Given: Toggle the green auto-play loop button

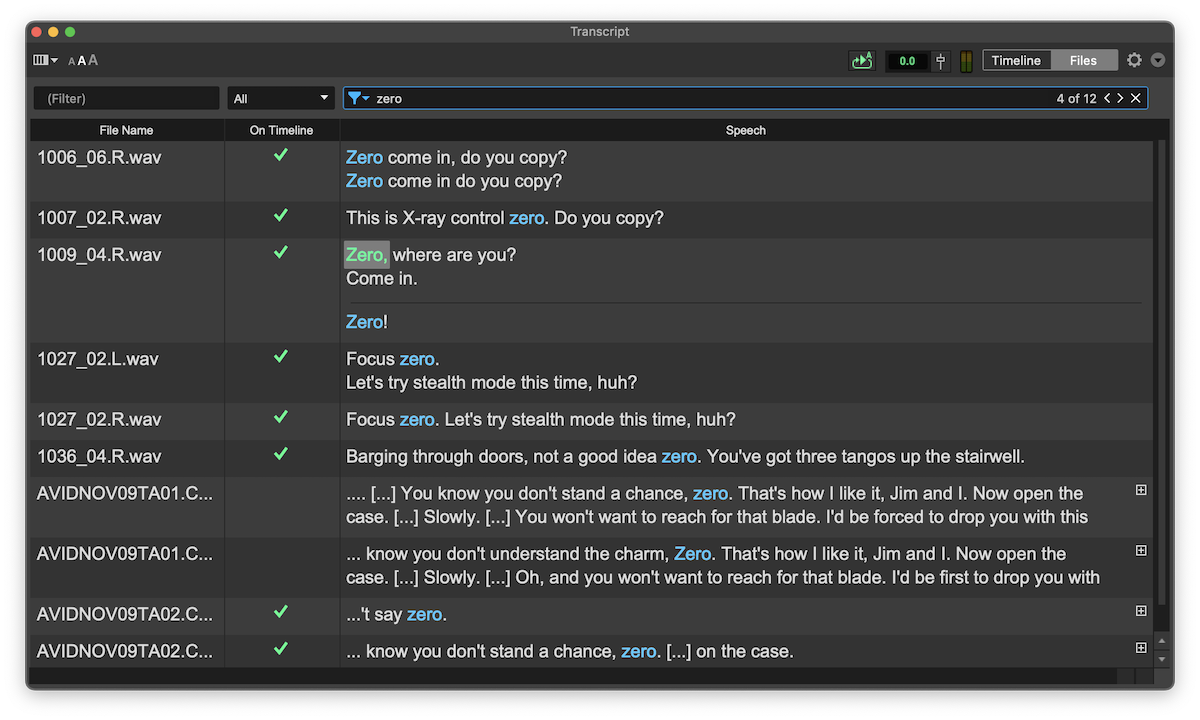Looking at the screenshot, I should point(862,61).
